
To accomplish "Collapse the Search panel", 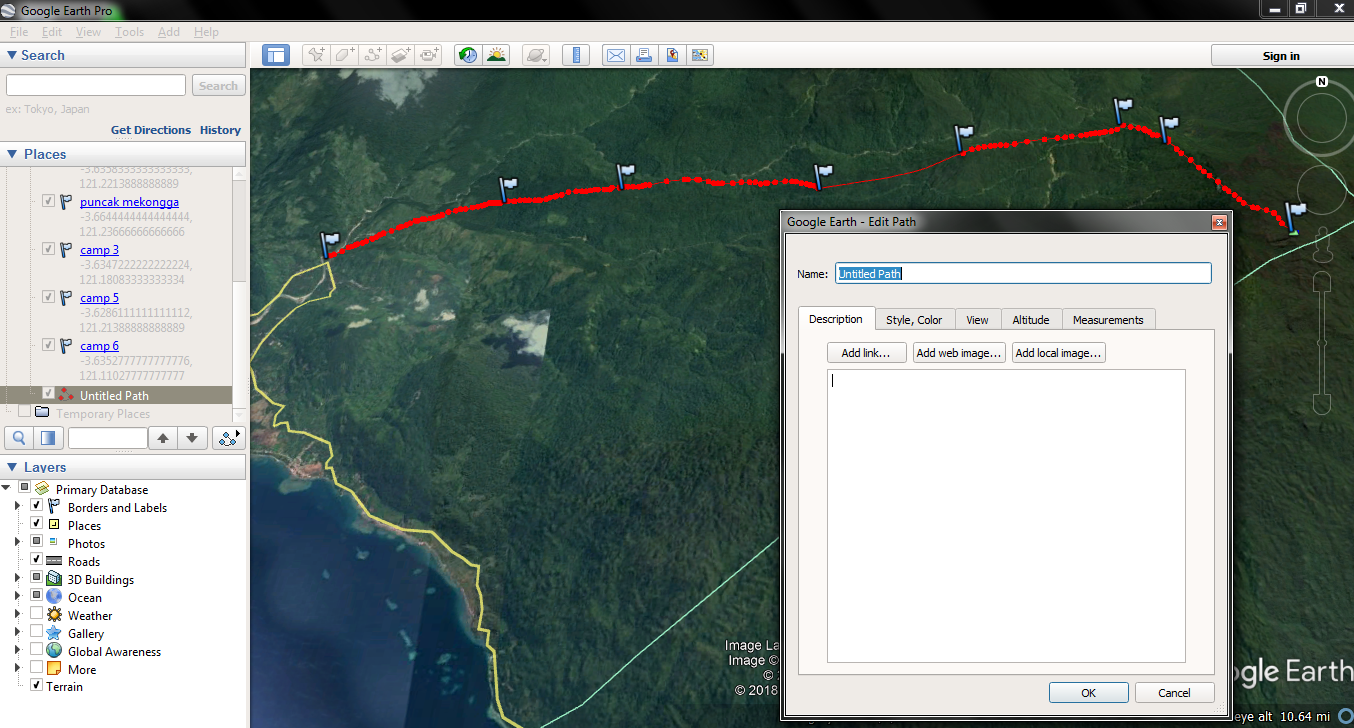I will pyautogui.click(x=12, y=56).
